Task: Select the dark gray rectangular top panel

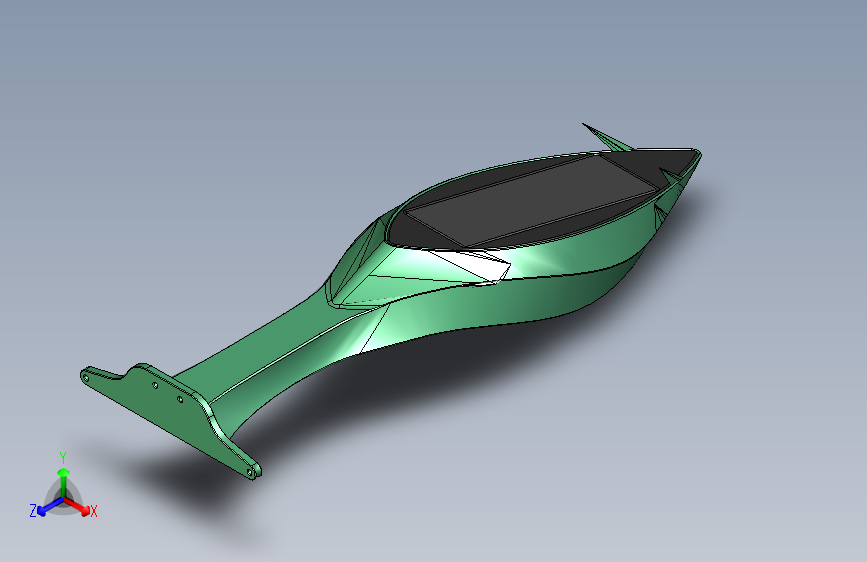Action: point(531,201)
